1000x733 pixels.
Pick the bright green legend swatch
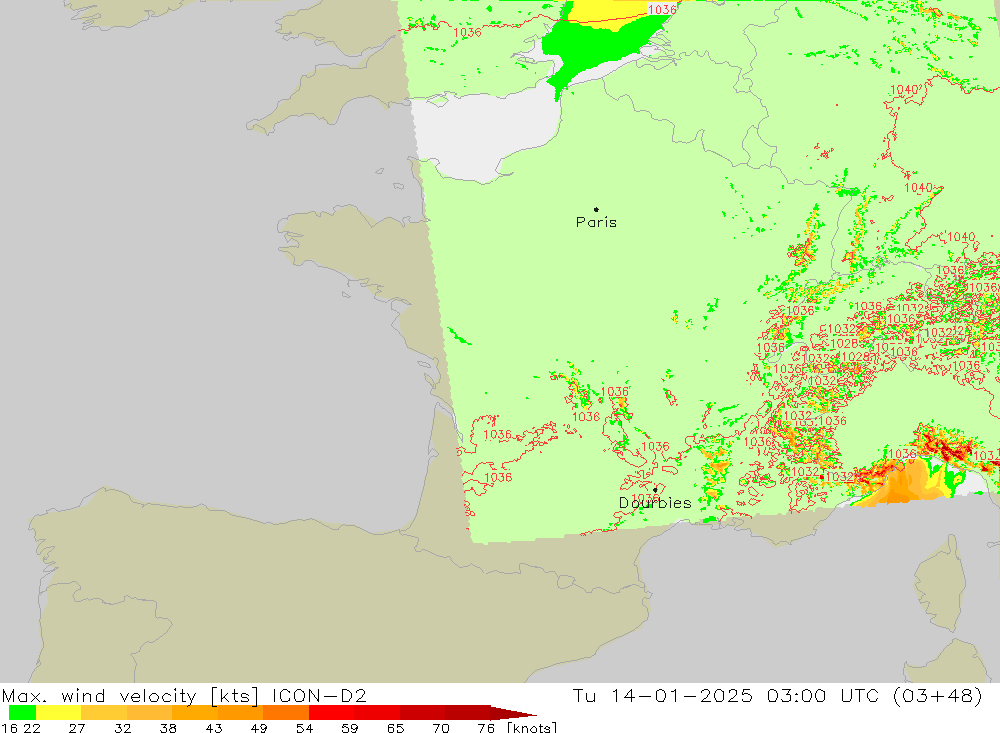click(x=22, y=712)
